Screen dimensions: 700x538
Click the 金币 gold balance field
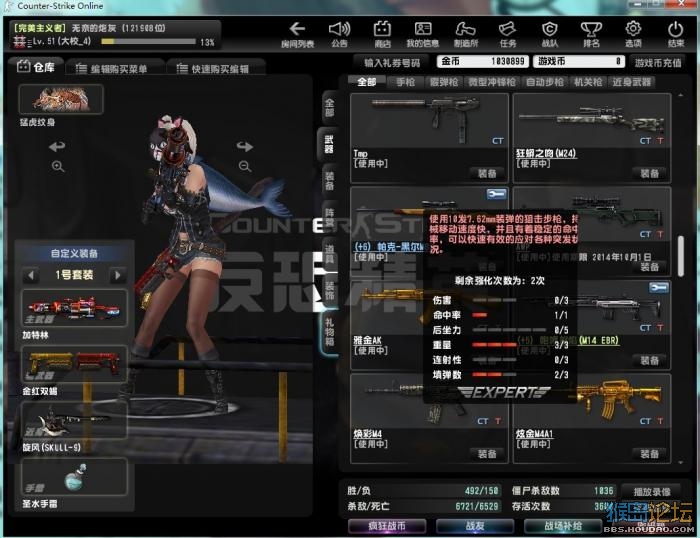coord(483,61)
